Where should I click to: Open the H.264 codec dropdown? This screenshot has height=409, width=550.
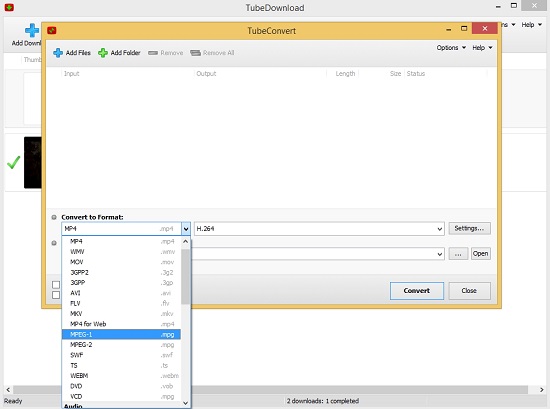click(439, 229)
